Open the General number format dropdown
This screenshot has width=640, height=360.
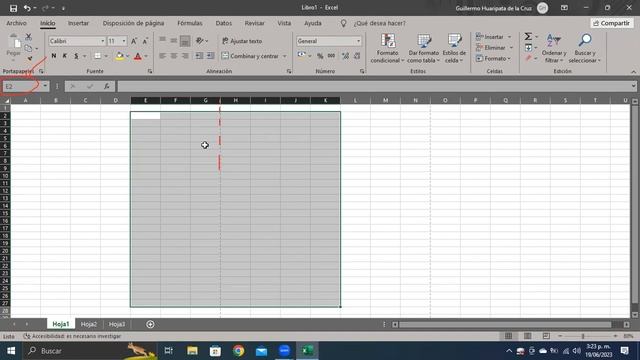pos(358,41)
